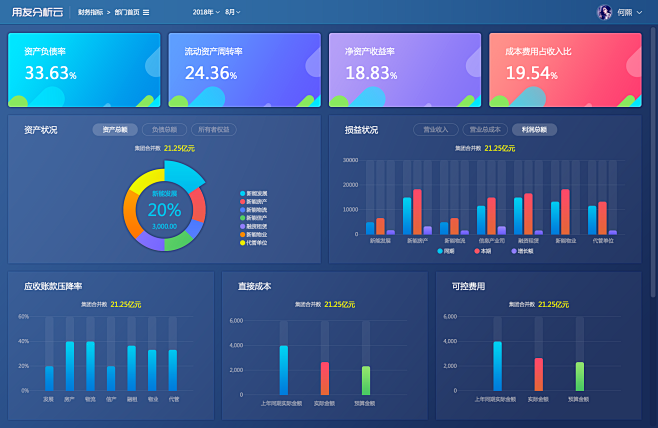Toggle the orange 新能物业 legend entry
Viewport: 658px width, 428px height.
coord(253,235)
